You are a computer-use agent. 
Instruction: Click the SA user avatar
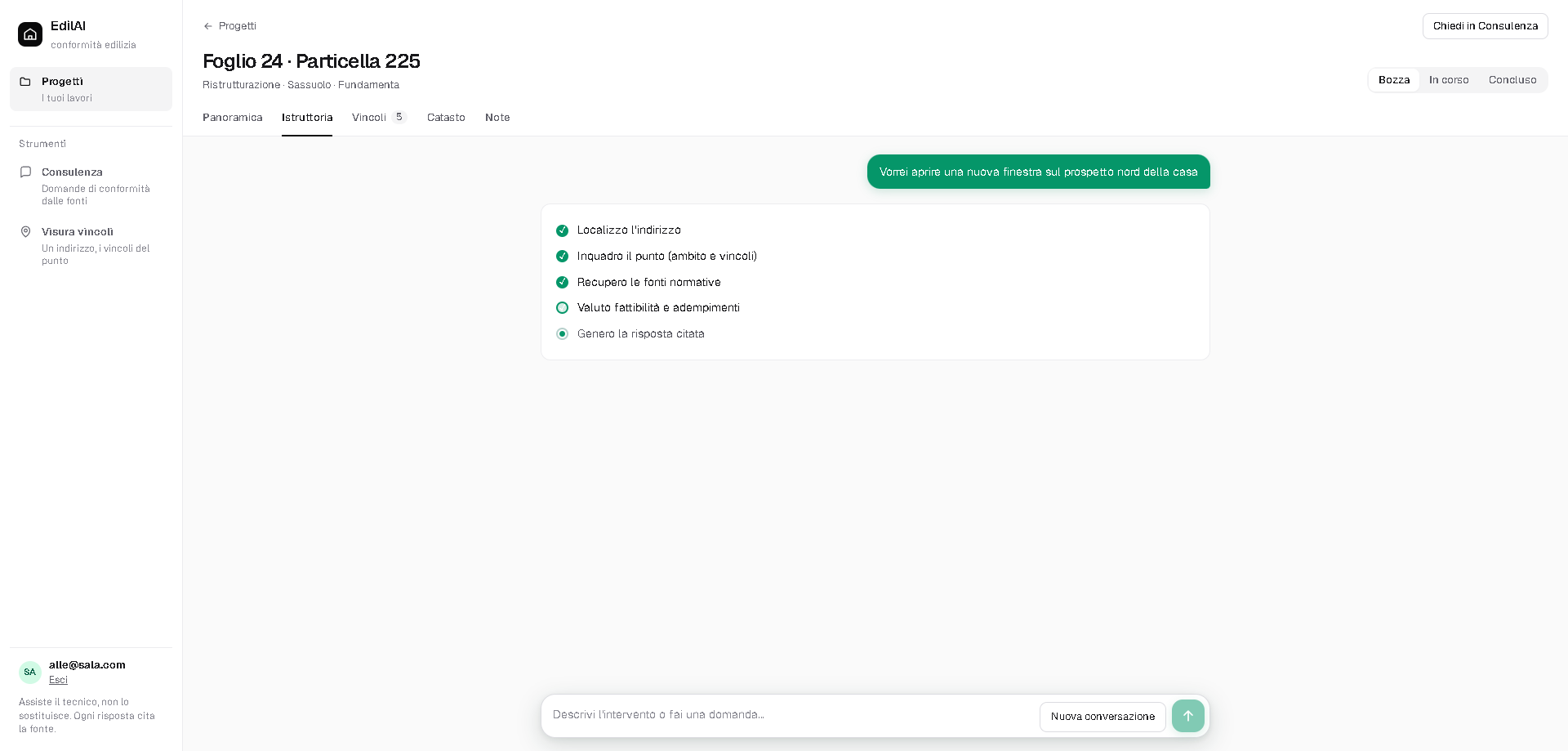pyautogui.click(x=30, y=672)
